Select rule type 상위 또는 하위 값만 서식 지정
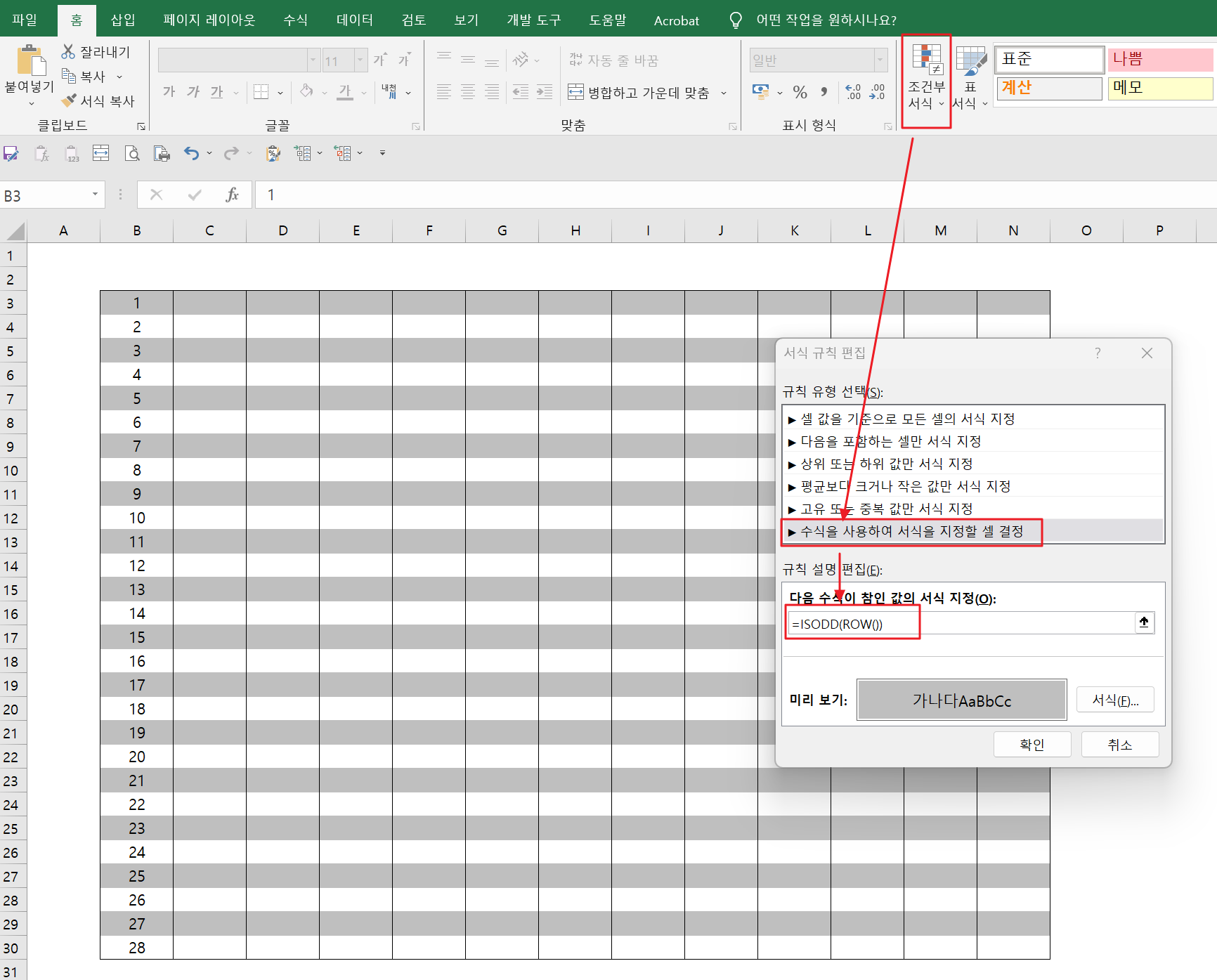1217x980 pixels. pos(973,464)
